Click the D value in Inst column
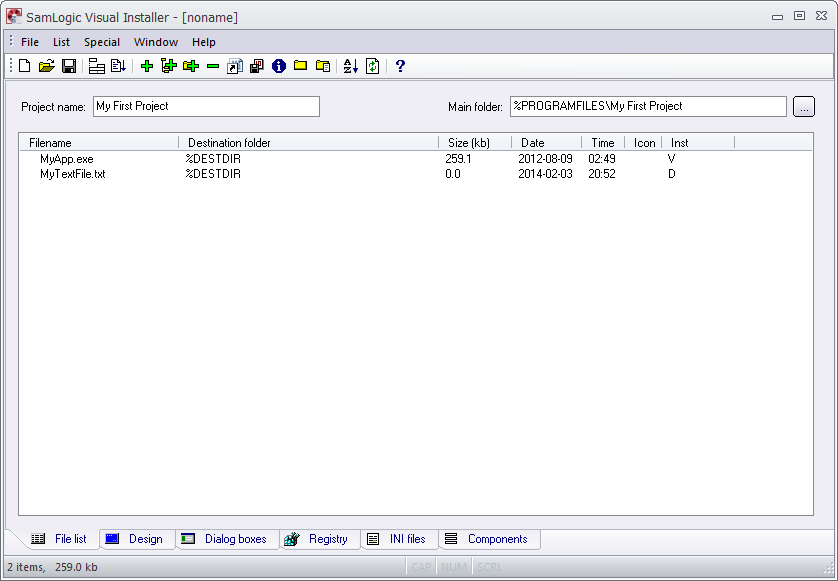 672,174
